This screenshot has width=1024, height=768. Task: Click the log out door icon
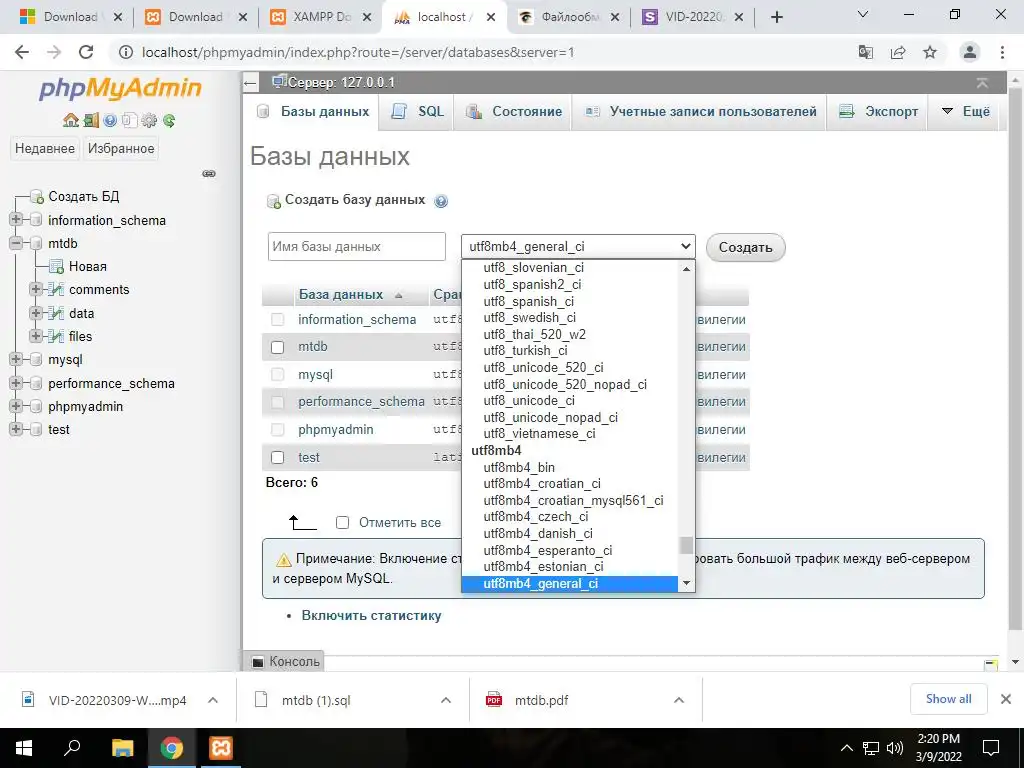click(91, 120)
